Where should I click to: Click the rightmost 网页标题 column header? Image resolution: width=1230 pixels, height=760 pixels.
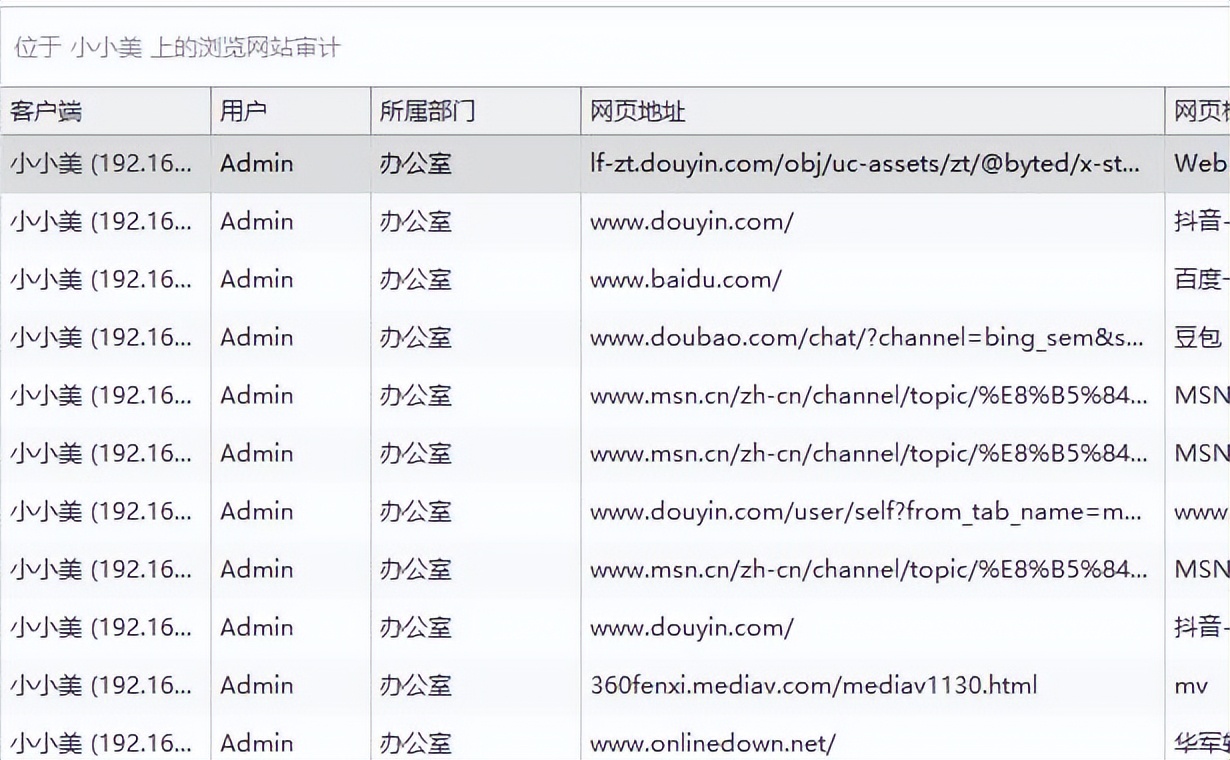point(1203,111)
